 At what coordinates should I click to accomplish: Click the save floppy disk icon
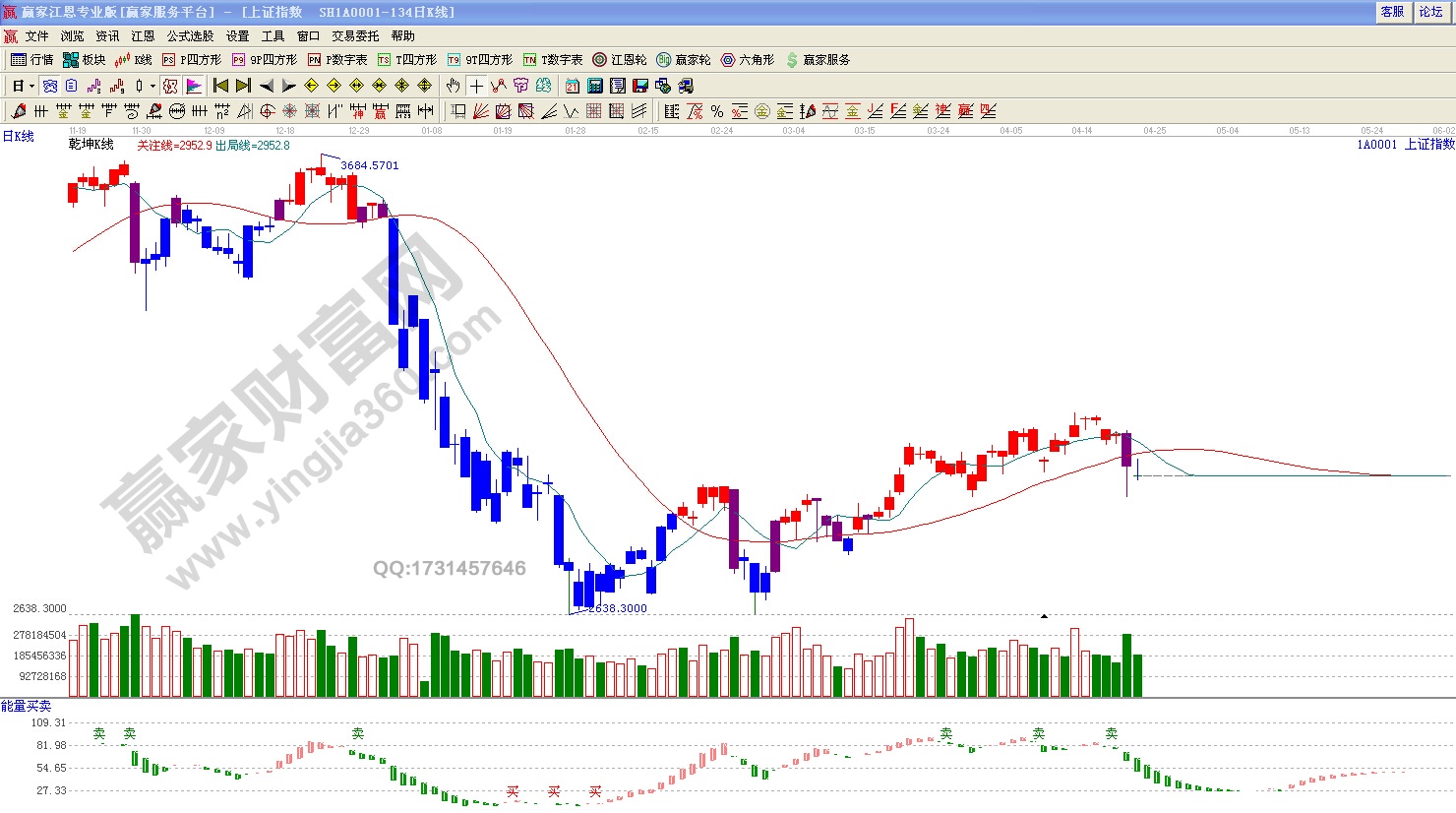point(640,86)
